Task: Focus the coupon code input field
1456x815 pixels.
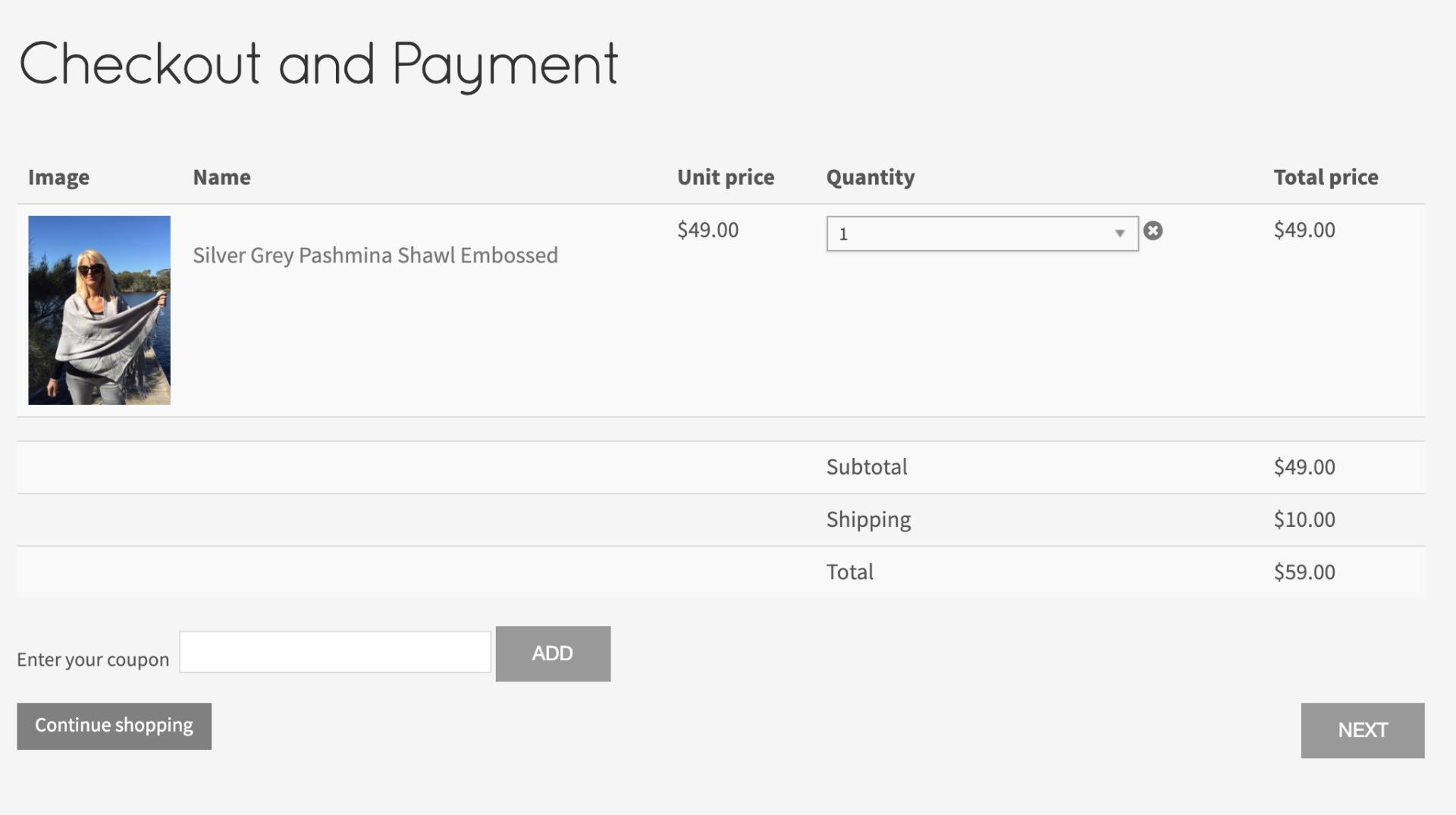Action: [x=334, y=652]
